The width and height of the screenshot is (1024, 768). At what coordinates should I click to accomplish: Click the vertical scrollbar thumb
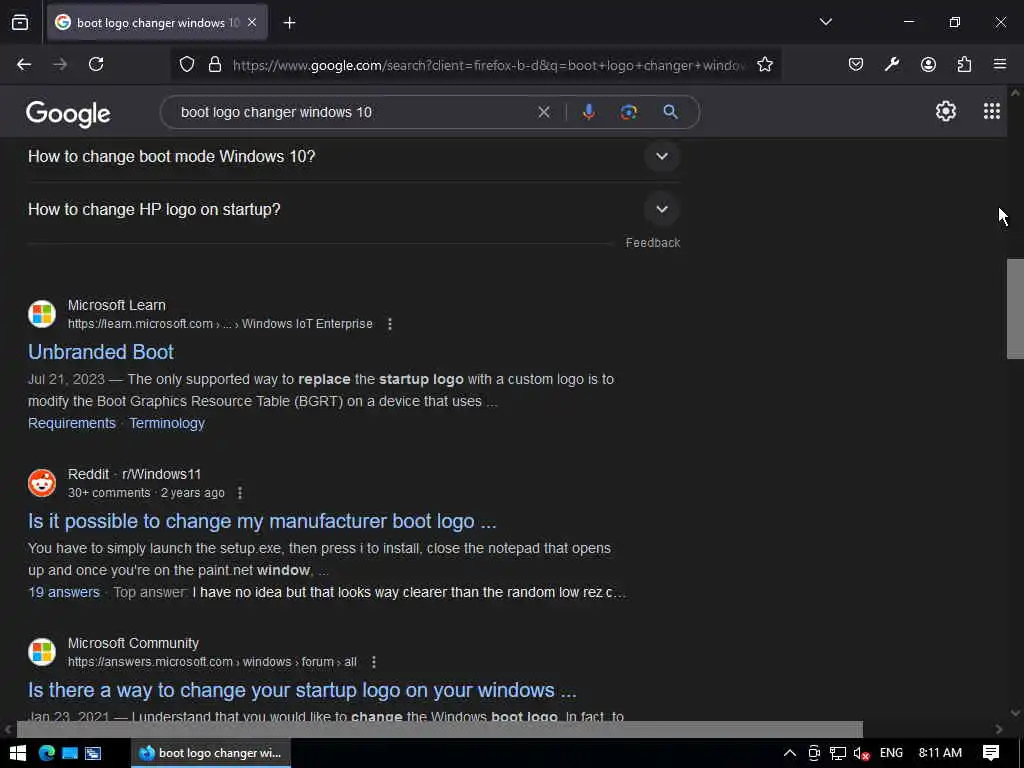click(x=1015, y=309)
